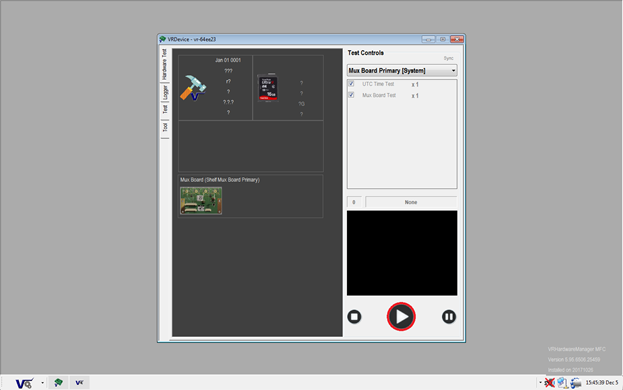
Task: Open the V launcher icon in taskbar
Action: pyautogui.click(x=24, y=383)
